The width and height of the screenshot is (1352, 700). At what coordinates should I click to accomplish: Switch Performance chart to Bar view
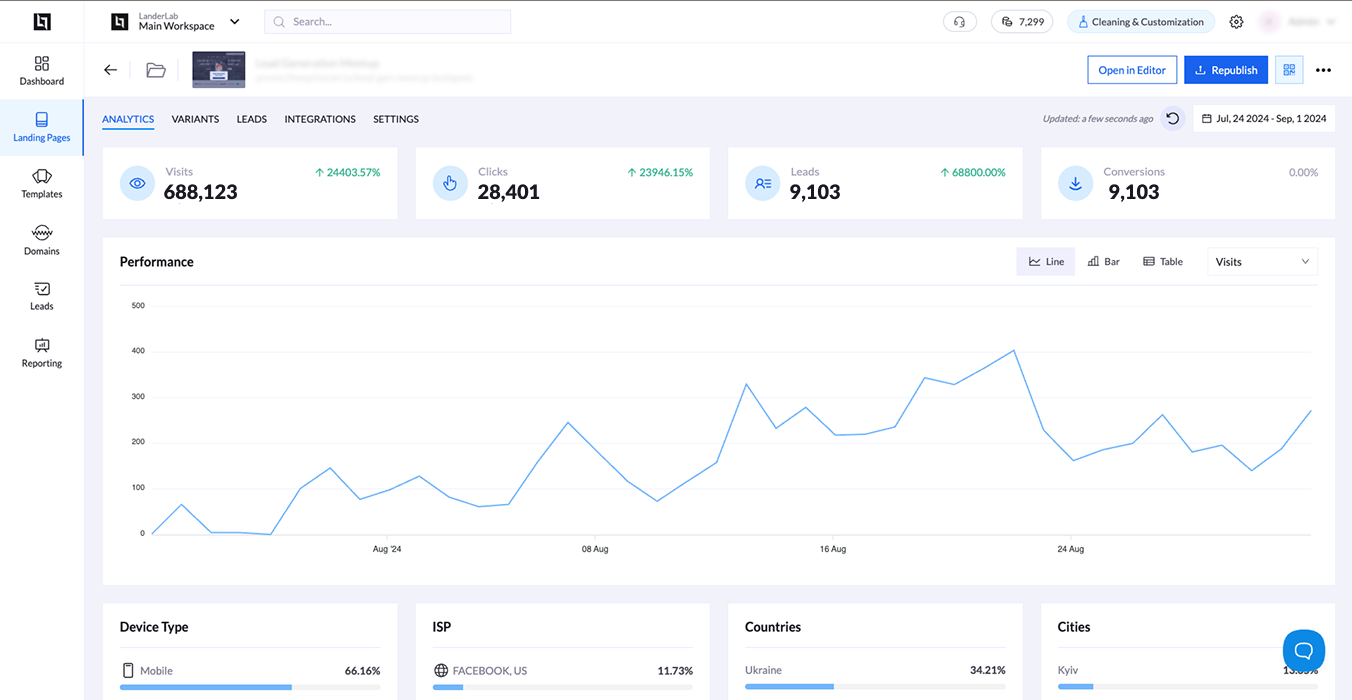click(1103, 261)
